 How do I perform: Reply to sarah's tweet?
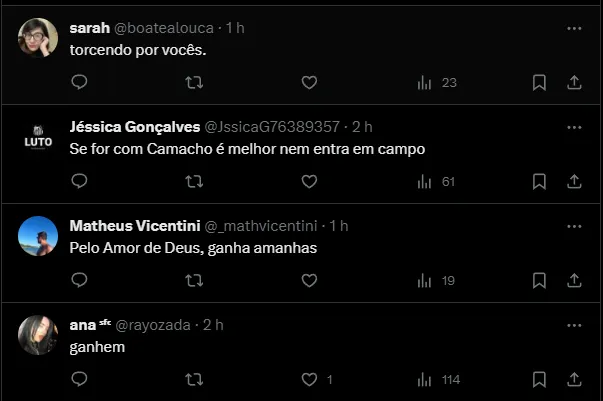coord(80,82)
